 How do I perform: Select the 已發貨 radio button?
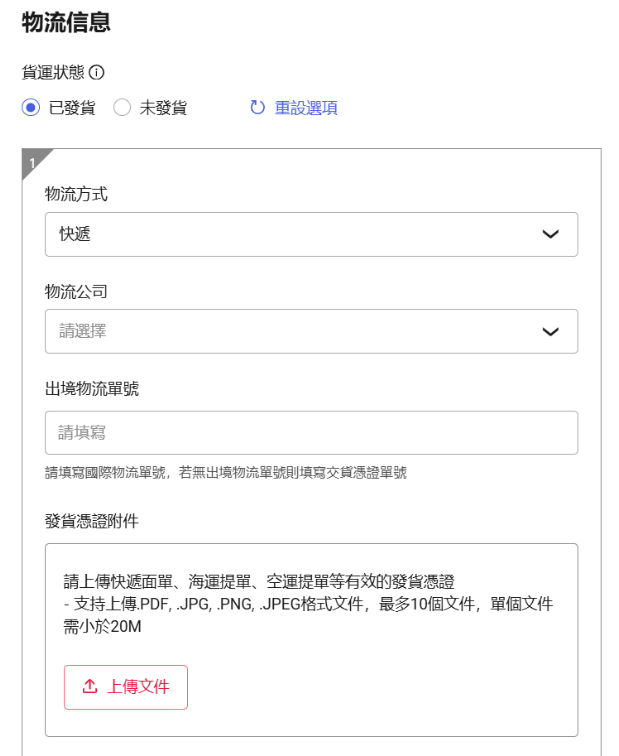(31, 107)
